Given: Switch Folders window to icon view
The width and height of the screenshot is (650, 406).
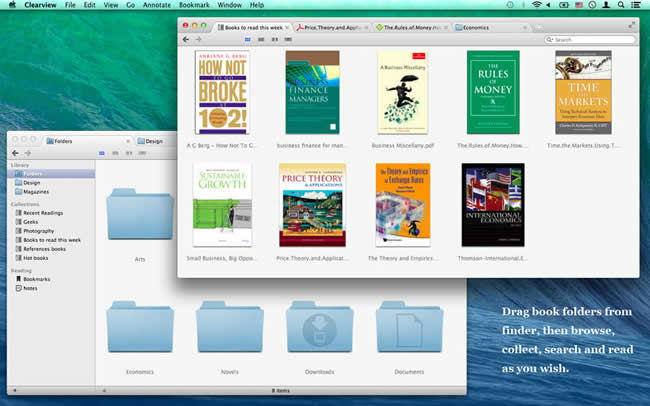Looking at the screenshot, I should click(x=102, y=152).
